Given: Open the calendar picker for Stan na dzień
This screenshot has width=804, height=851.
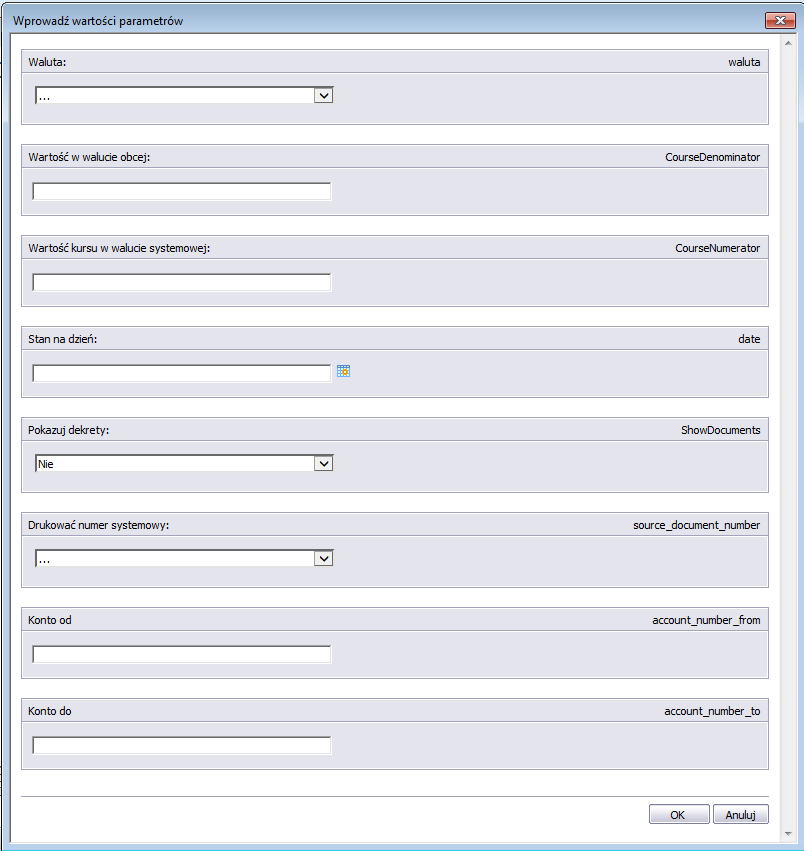Looking at the screenshot, I should pos(343,371).
